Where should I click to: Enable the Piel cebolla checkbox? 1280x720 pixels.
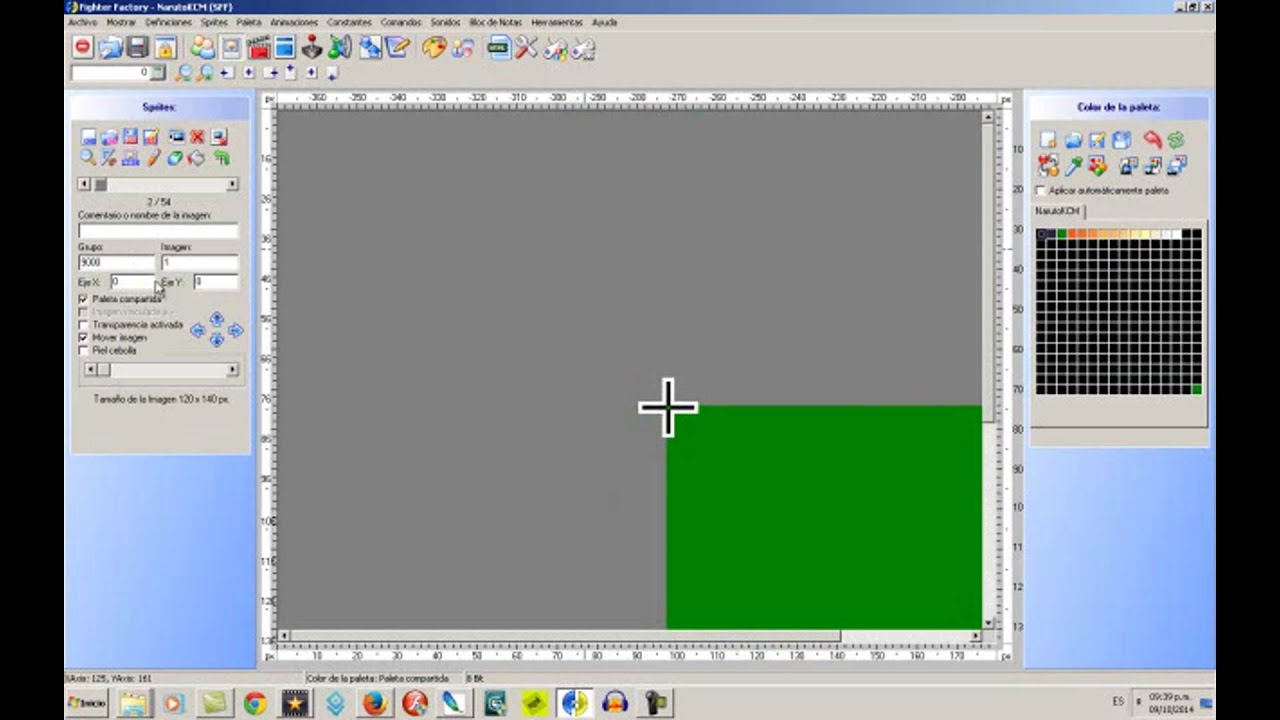point(83,351)
